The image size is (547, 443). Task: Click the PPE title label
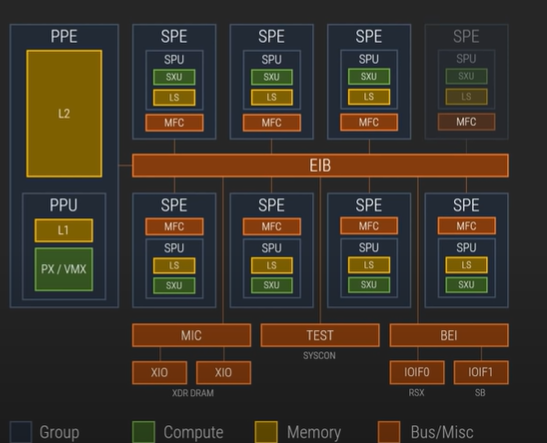(64, 36)
